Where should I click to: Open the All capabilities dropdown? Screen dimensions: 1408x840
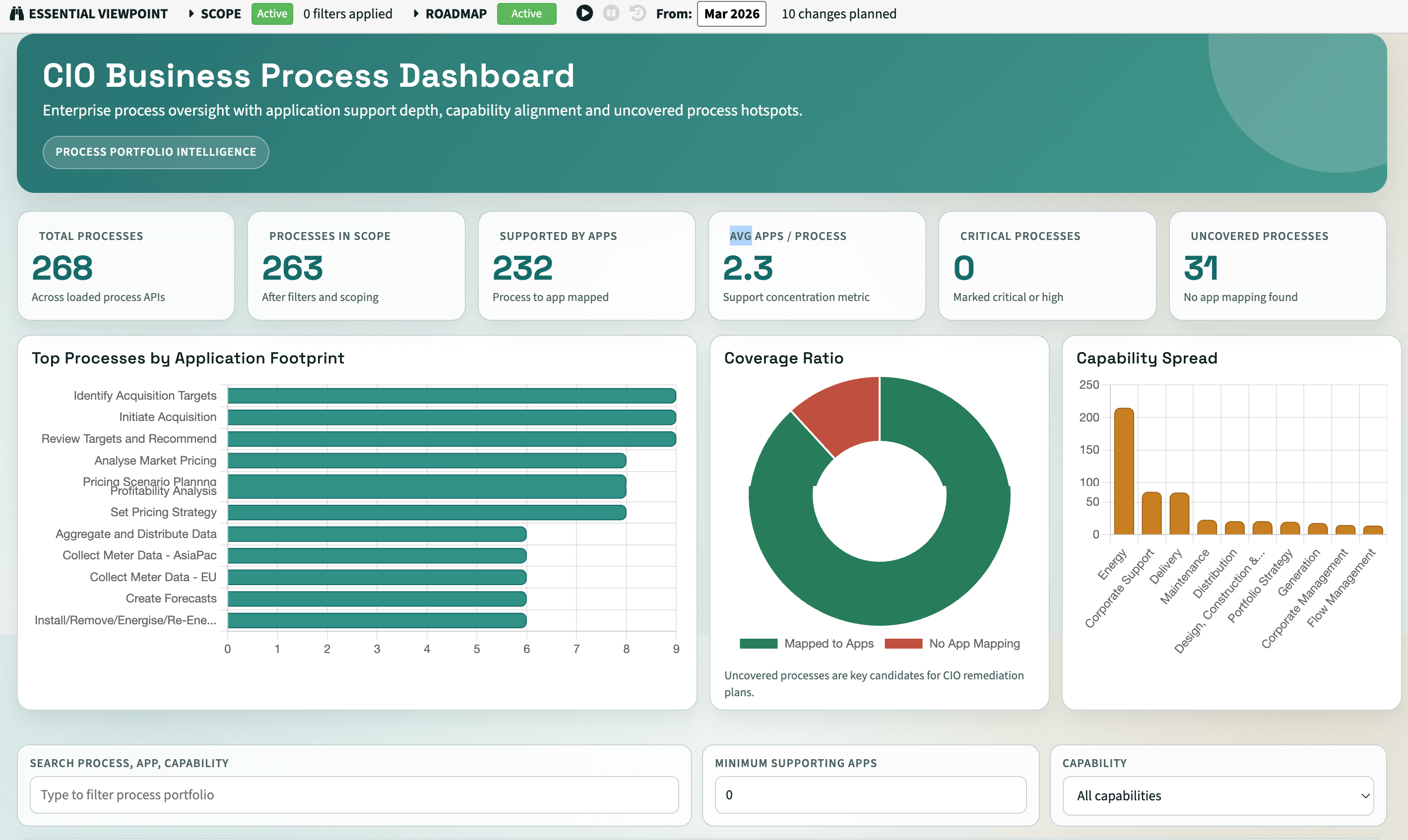[x=1218, y=795]
